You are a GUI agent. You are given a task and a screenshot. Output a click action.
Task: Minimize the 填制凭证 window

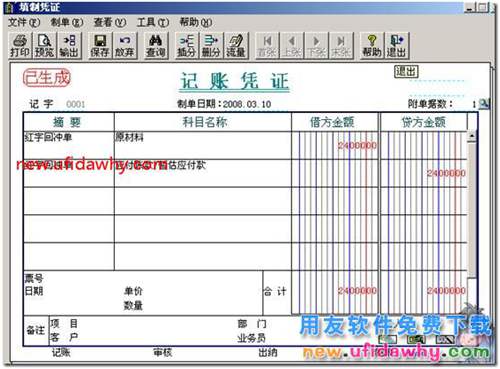pyautogui.click(x=470, y=8)
